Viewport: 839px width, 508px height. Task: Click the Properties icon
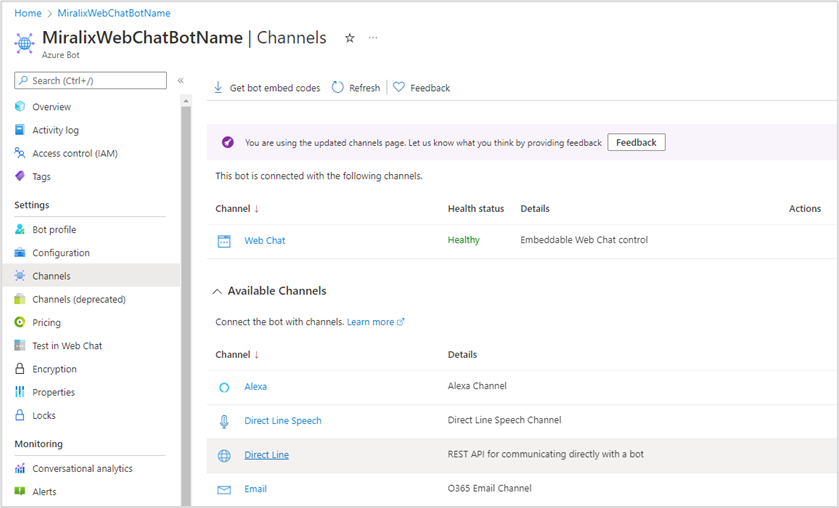click(x=20, y=392)
